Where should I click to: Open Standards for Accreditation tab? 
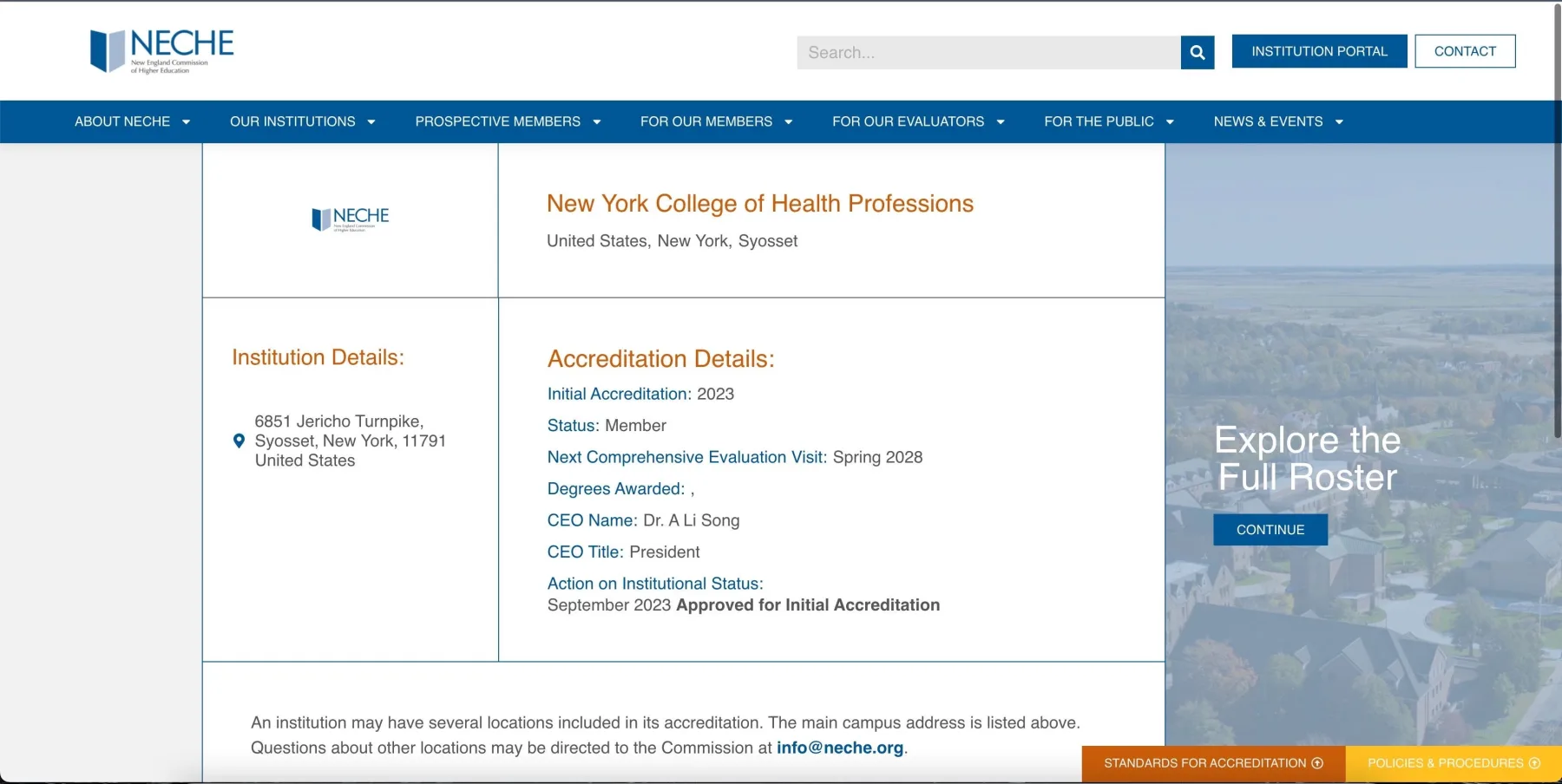1213,764
